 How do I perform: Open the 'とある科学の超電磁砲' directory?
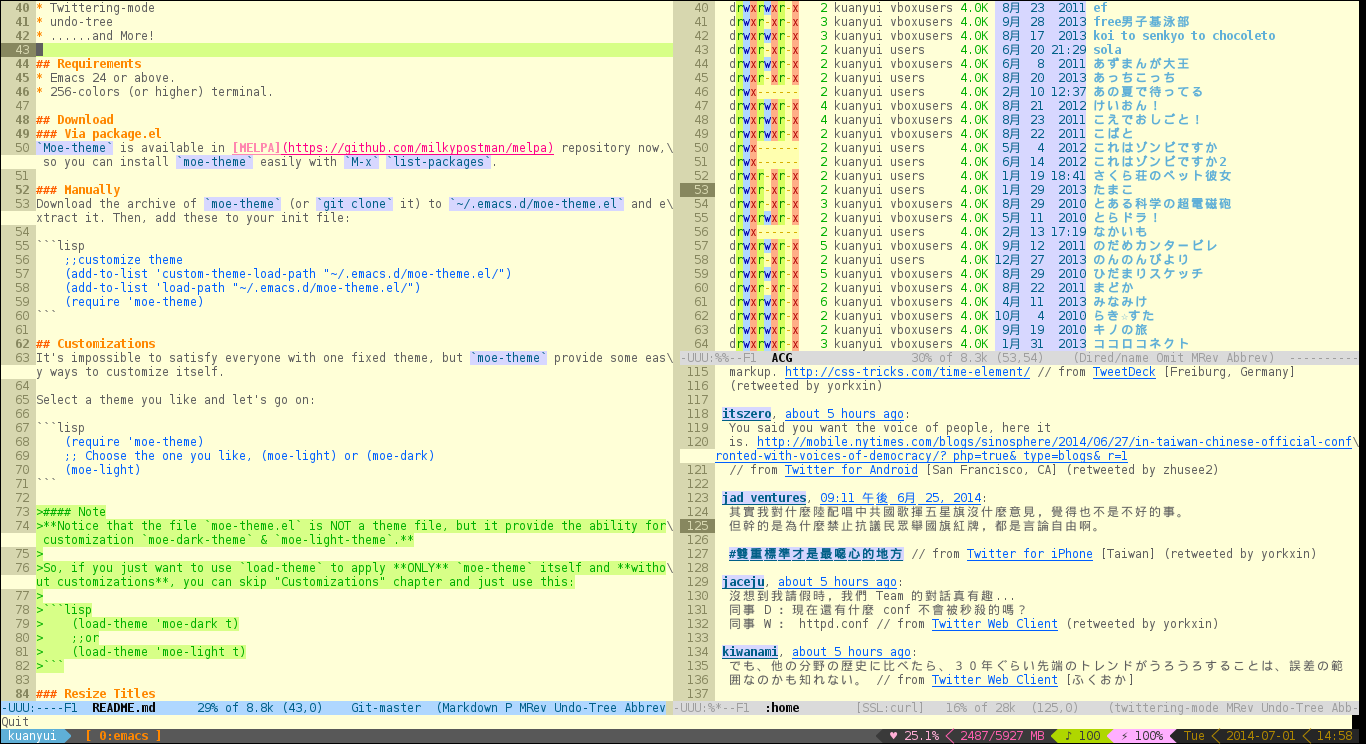pyautogui.click(x=1162, y=204)
